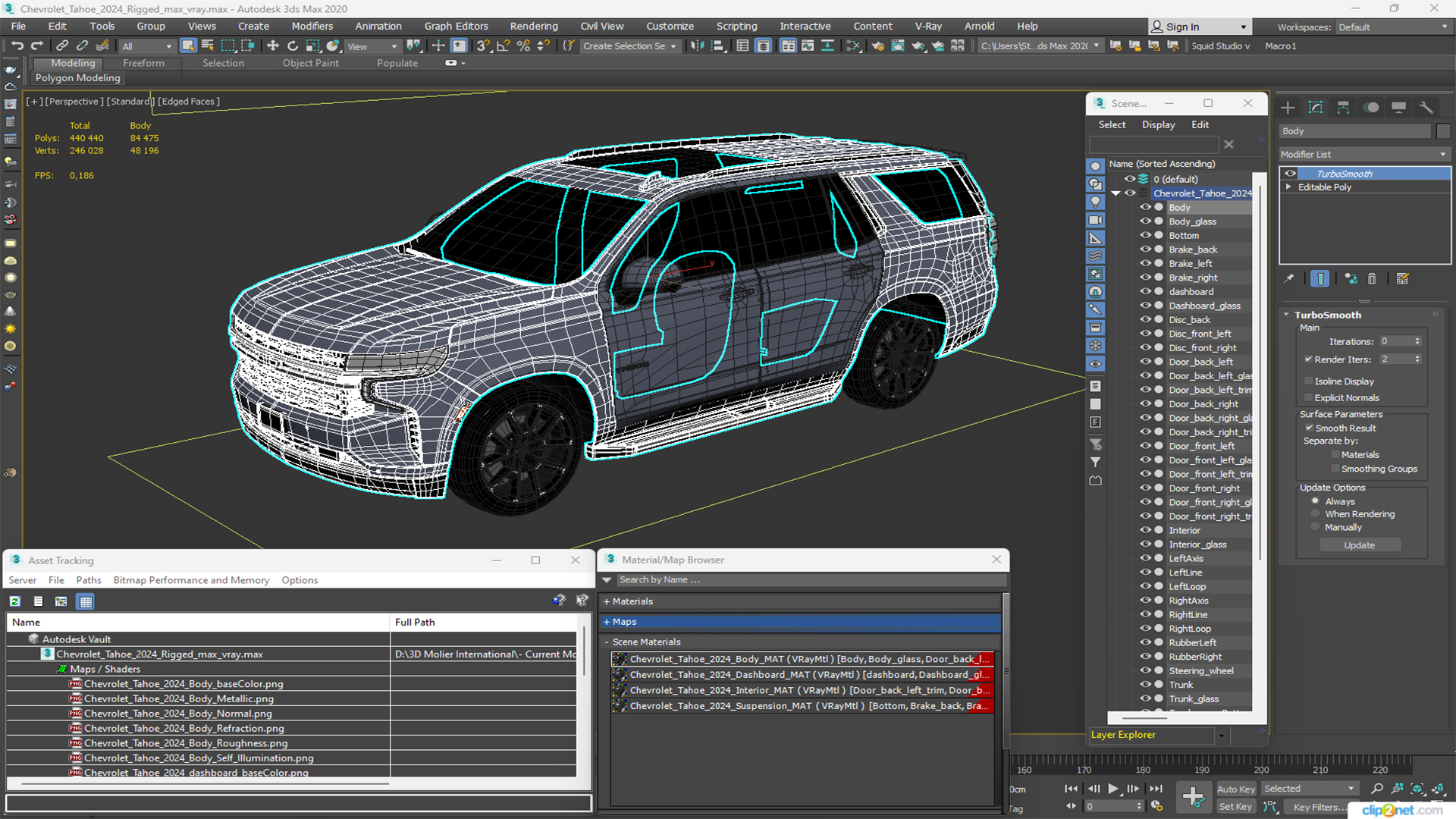Open the selection filter All dropdown
Image resolution: width=1456 pixels, height=819 pixels.
147,46
